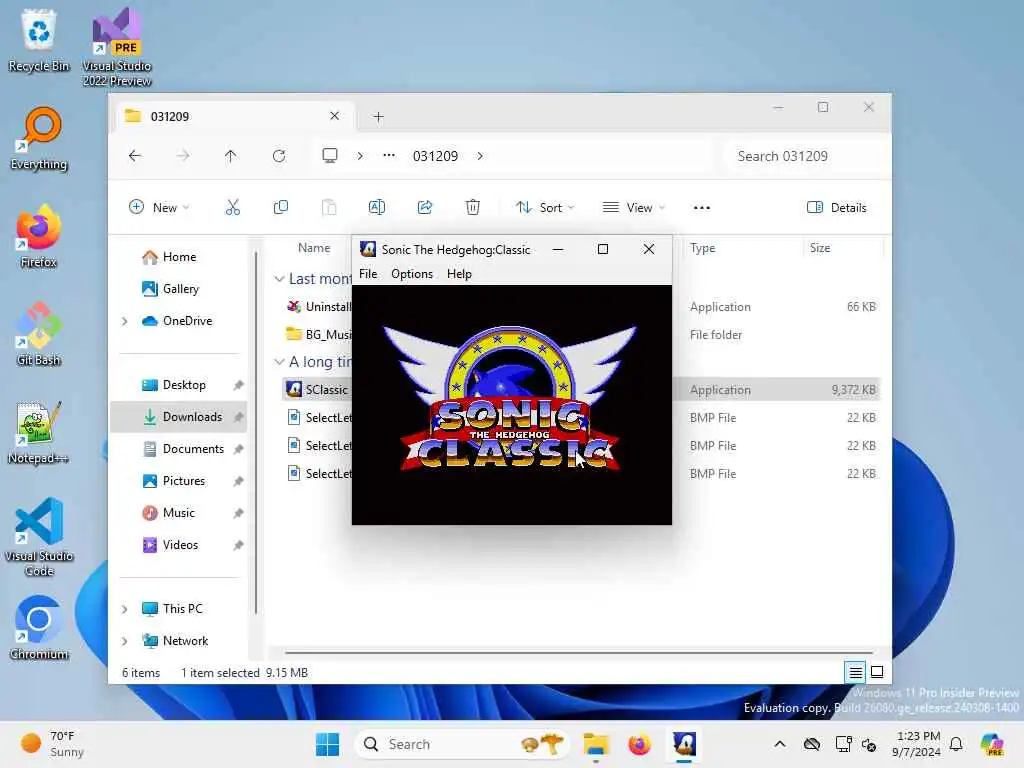Viewport: 1024px width, 768px height.
Task: Open the Notepad++ desktop shortcut
Action: coord(39,432)
